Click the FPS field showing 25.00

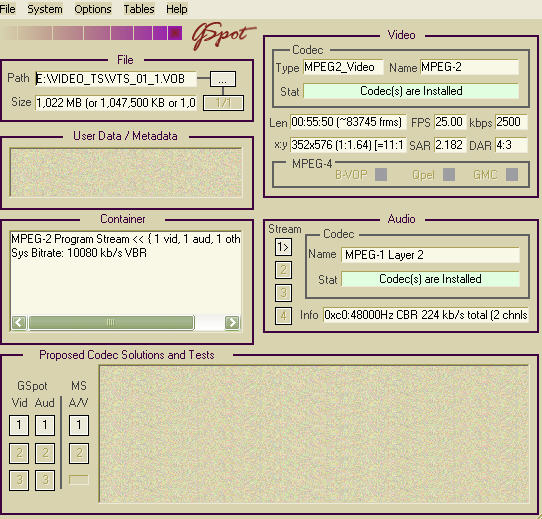pyautogui.click(x=450, y=122)
